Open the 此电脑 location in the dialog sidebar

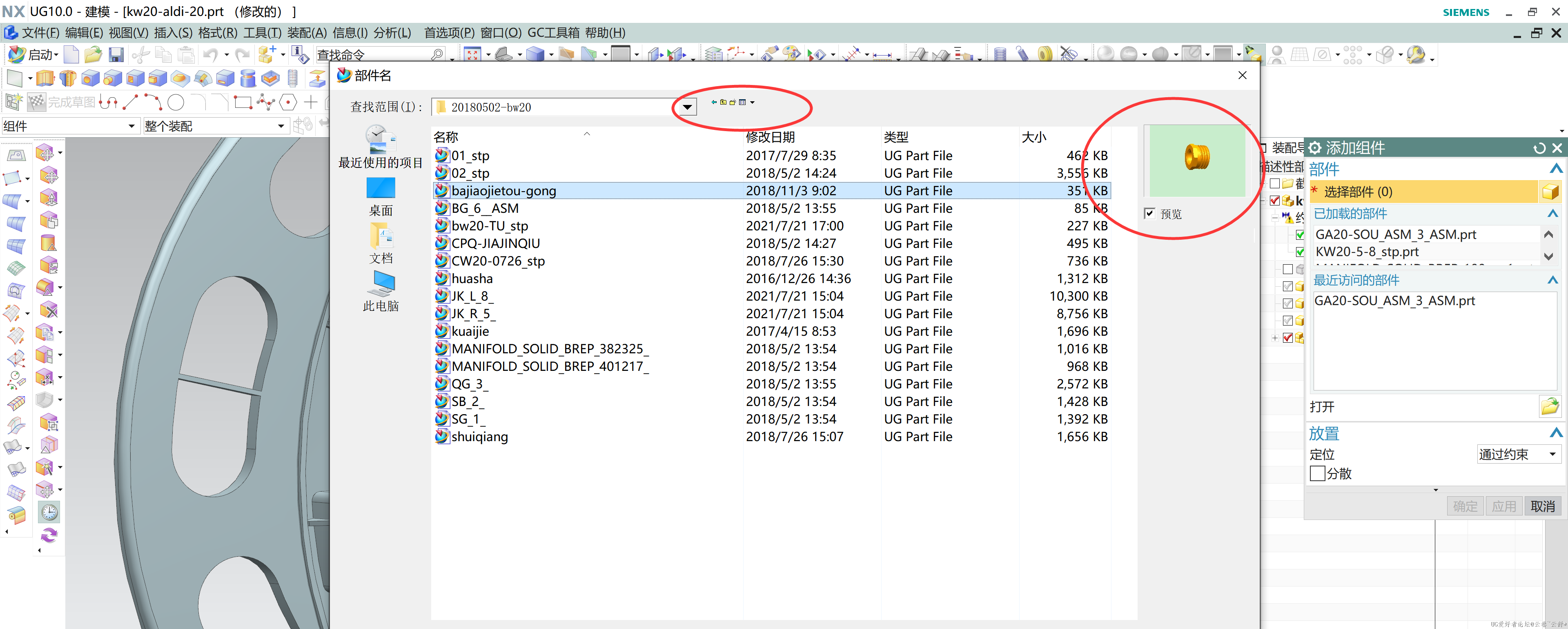click(381, 291)
